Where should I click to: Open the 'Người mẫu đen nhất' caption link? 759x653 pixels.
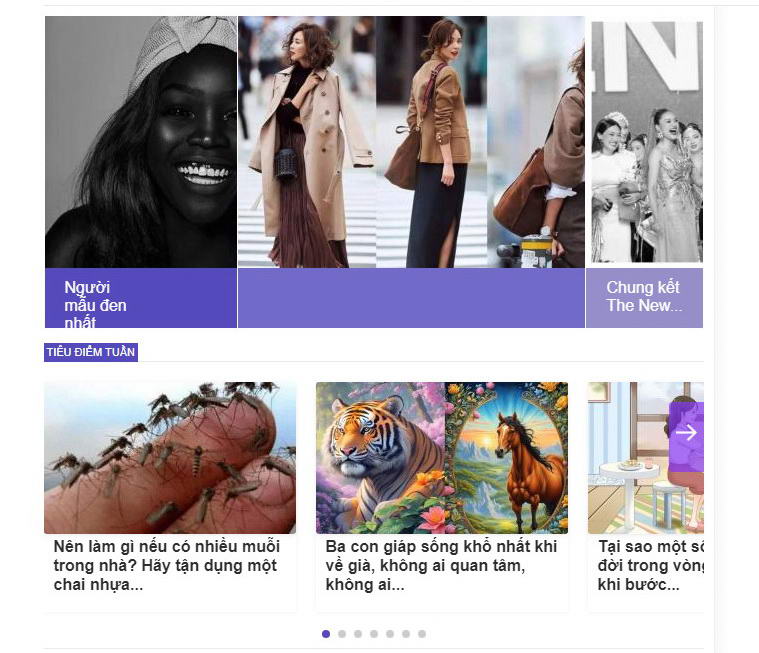95,304
